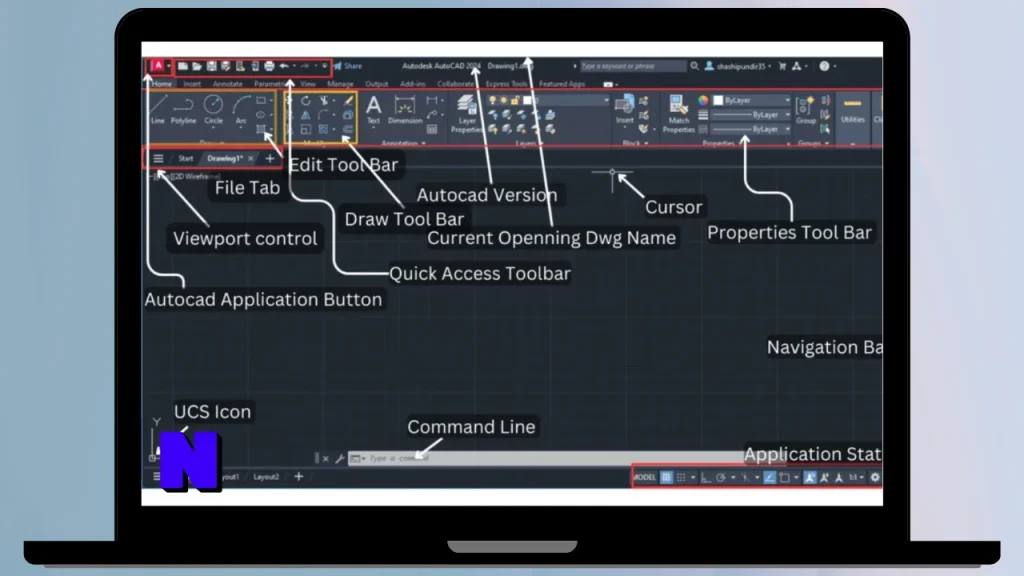Add new drawing tab with plus

[270, 159]
